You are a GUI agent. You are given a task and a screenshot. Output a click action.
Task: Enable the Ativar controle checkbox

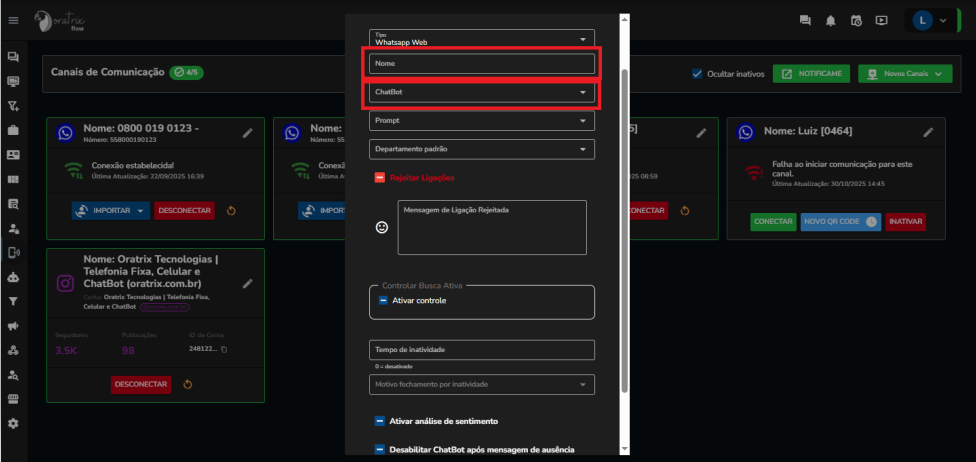384,300
